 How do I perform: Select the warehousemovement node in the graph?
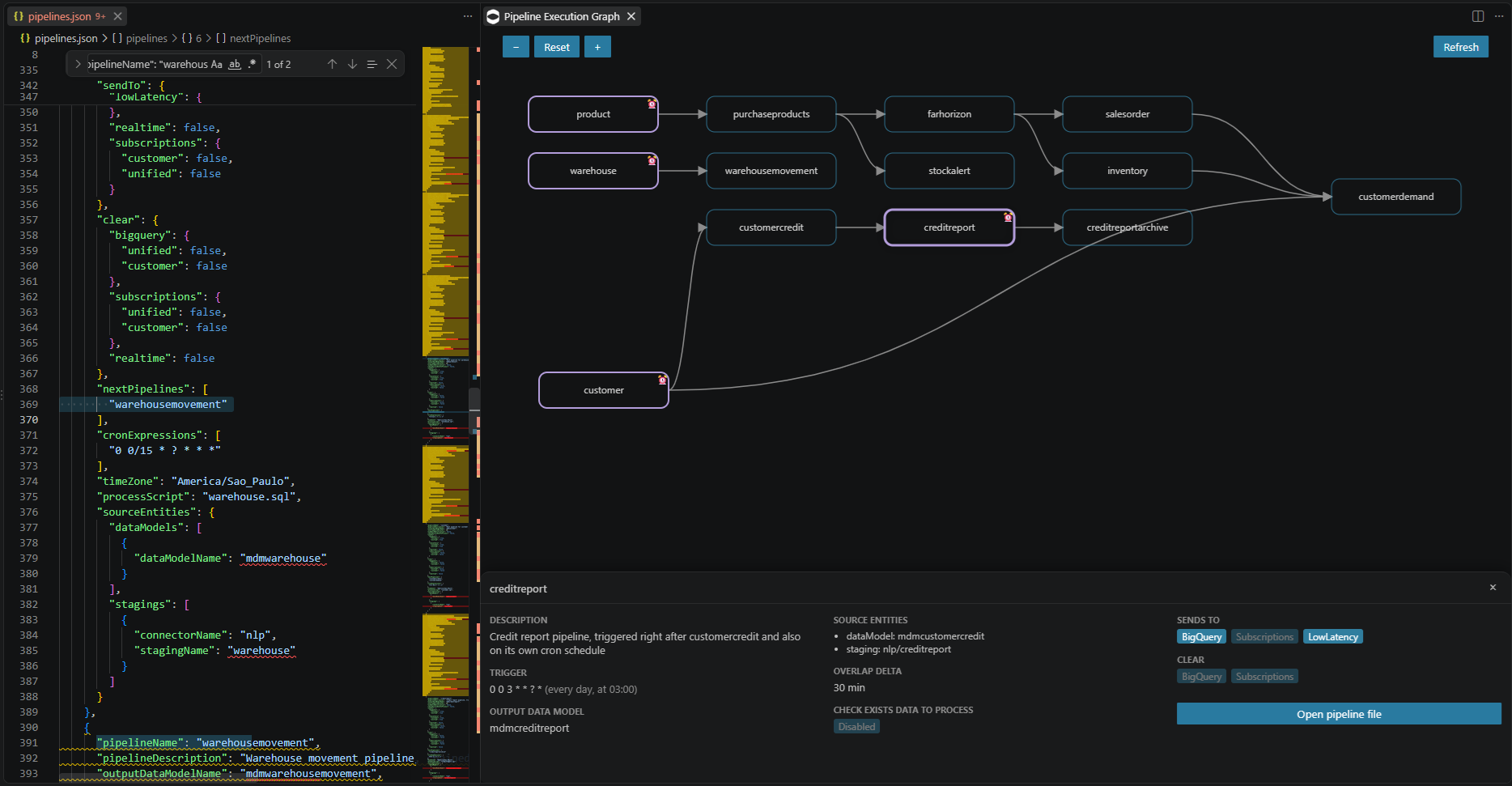point(771,171)
